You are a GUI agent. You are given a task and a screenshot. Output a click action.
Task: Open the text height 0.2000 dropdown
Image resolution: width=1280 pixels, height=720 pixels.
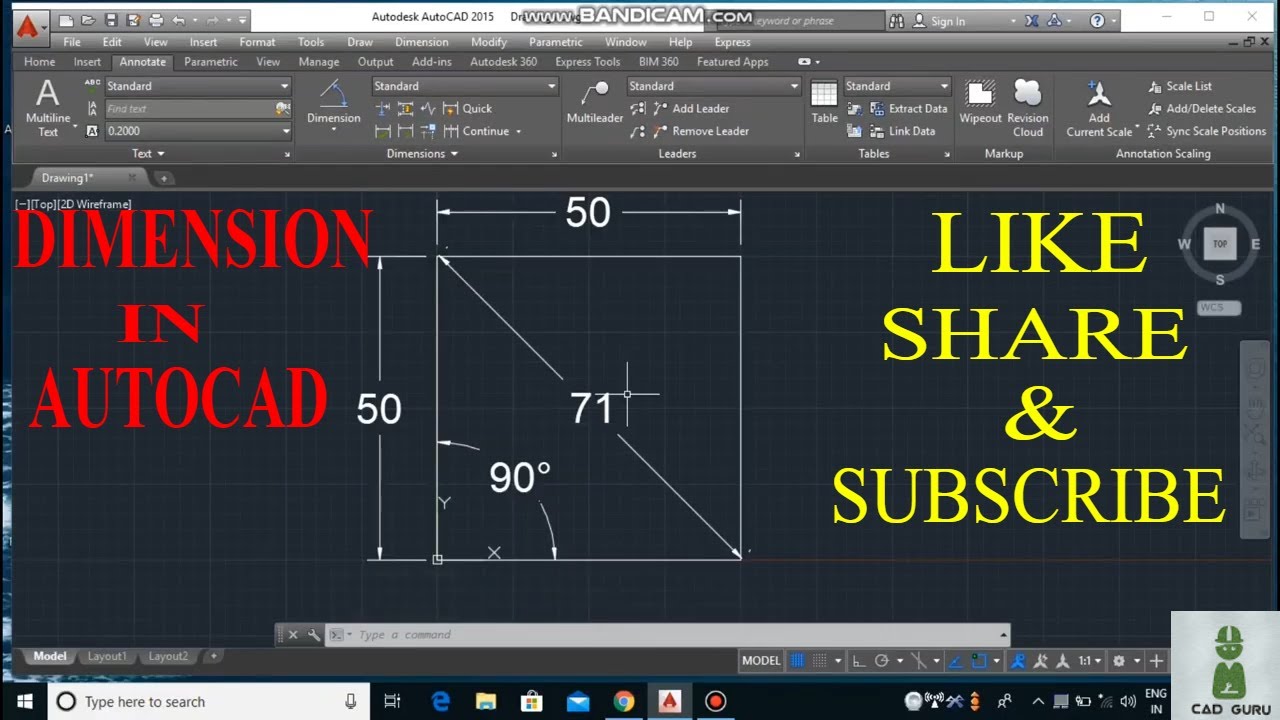click(198, 131)
